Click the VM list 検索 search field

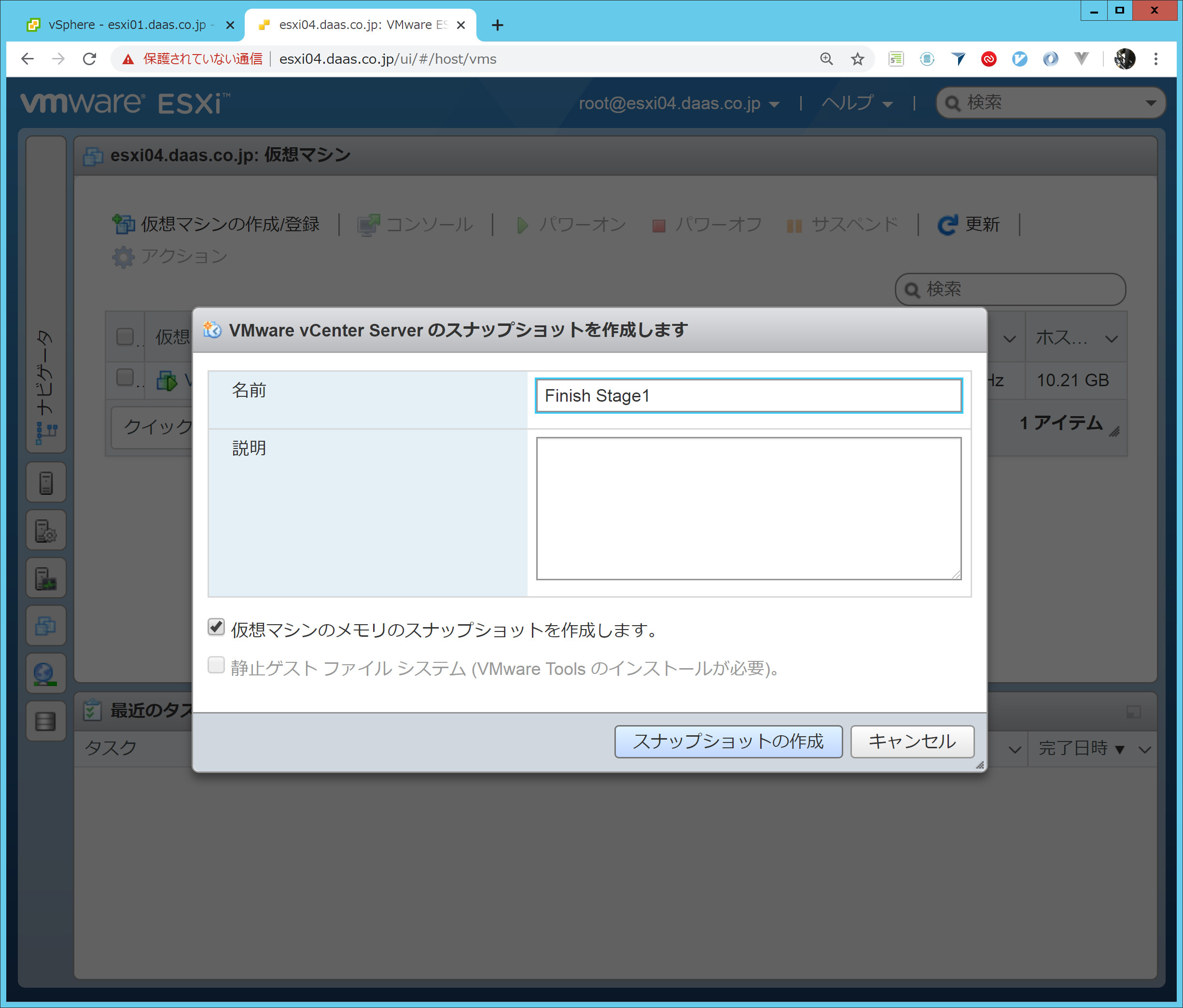(1010, 289)
